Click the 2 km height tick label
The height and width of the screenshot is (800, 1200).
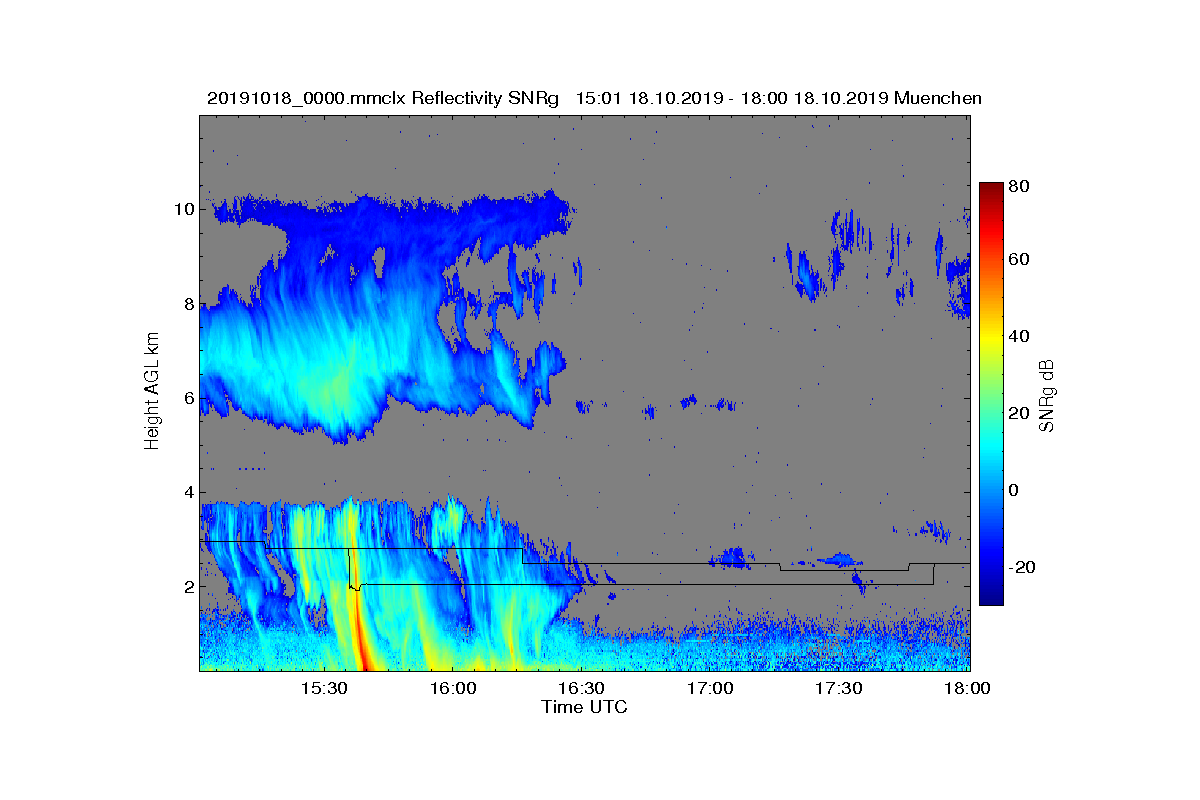[188, 586]
